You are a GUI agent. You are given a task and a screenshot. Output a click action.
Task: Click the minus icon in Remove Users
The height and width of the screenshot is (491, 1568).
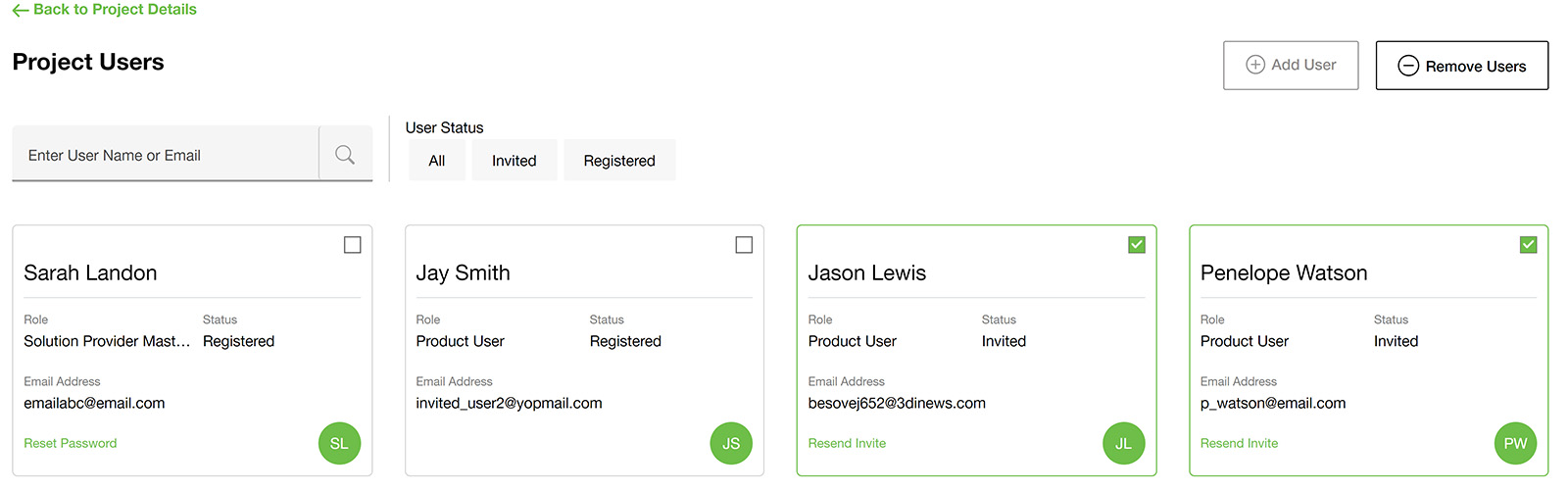(1408, 66)
